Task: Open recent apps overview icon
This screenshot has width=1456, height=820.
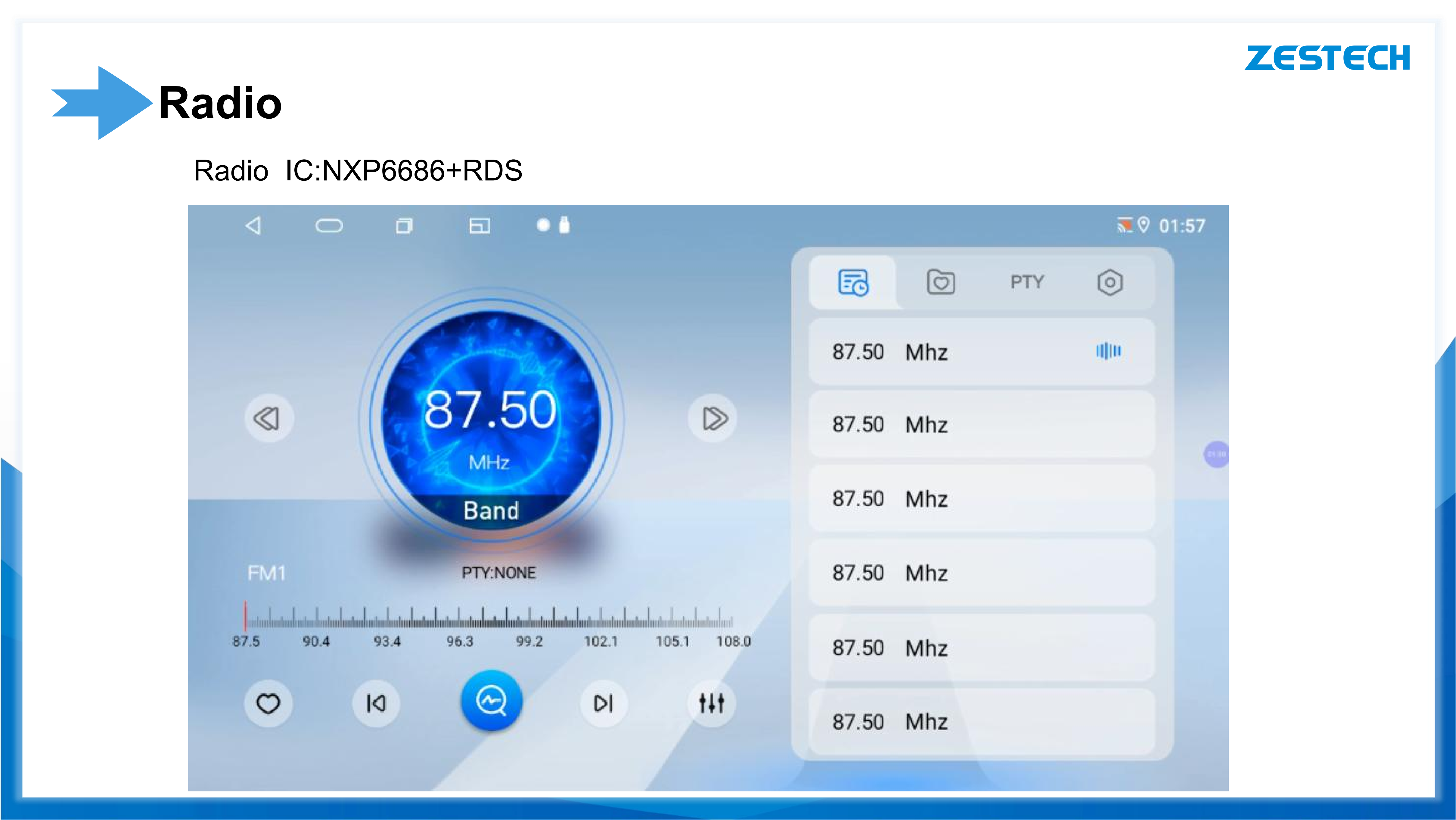Action: 404,226
